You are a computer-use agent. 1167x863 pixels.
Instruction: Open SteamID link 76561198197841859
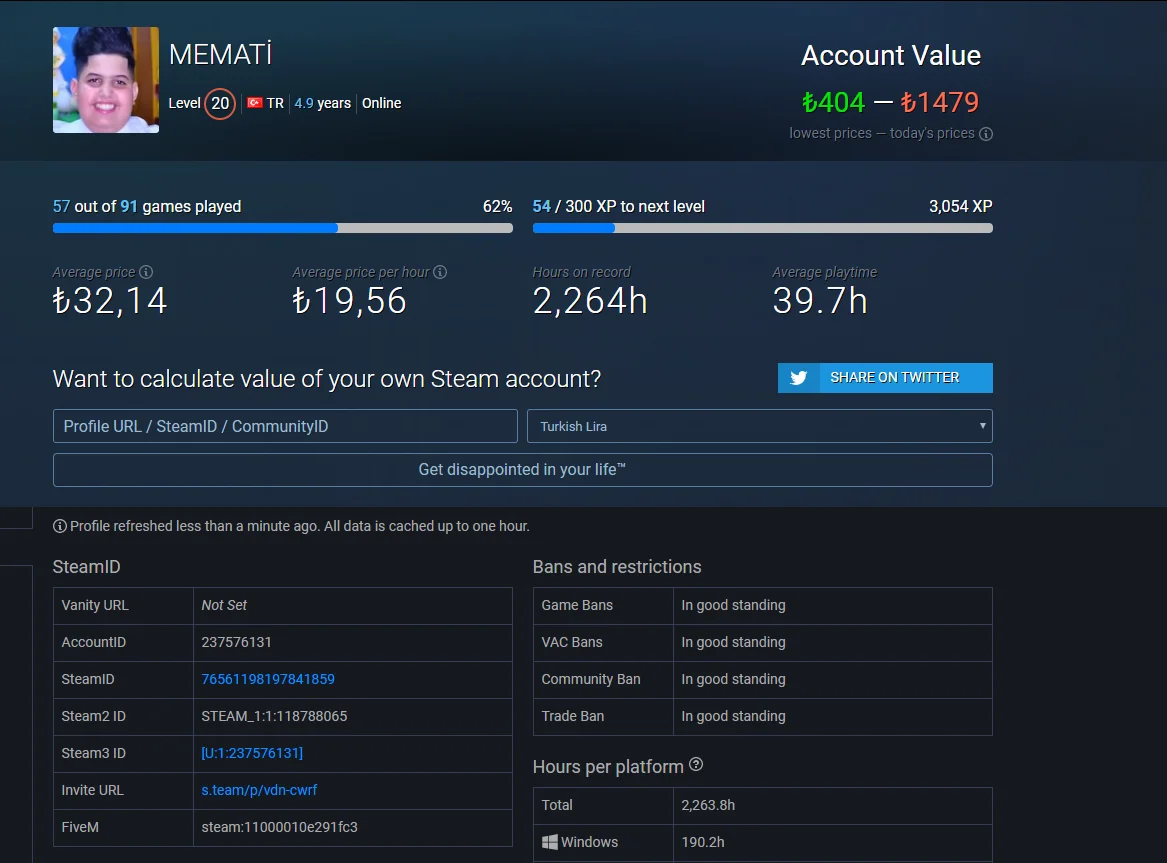point(268,679)
